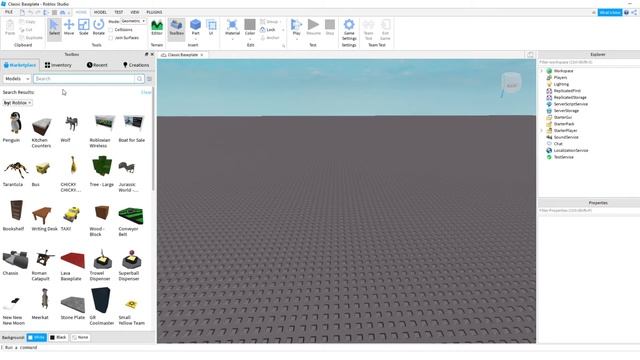The image size is (640, 360).
Task: Click the new file icon in quick access bar
Action: 22,12
